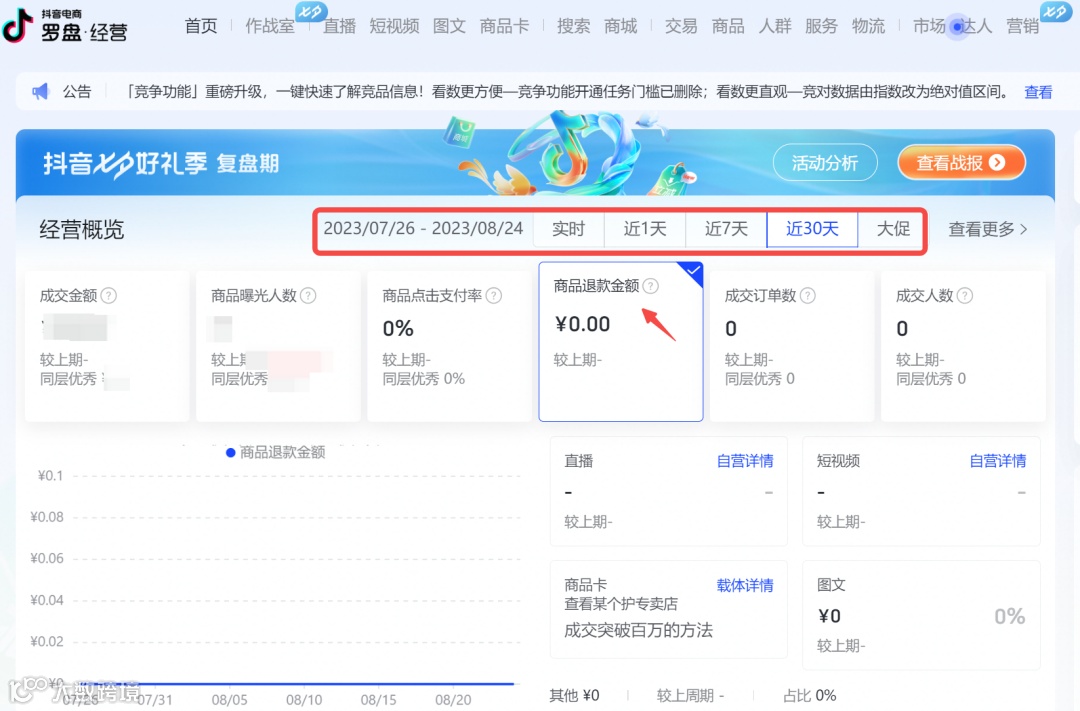The height and width of the screenshot is (711, 1080).
Task: Open help icon beside 成交人数
Action: point(965,296)
